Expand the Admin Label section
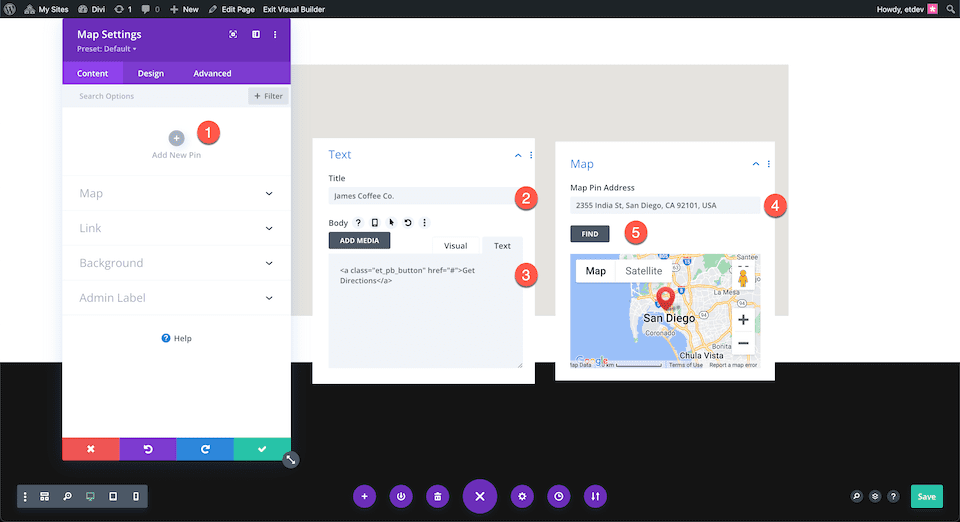Screen dimensions: 960x522 176,298
